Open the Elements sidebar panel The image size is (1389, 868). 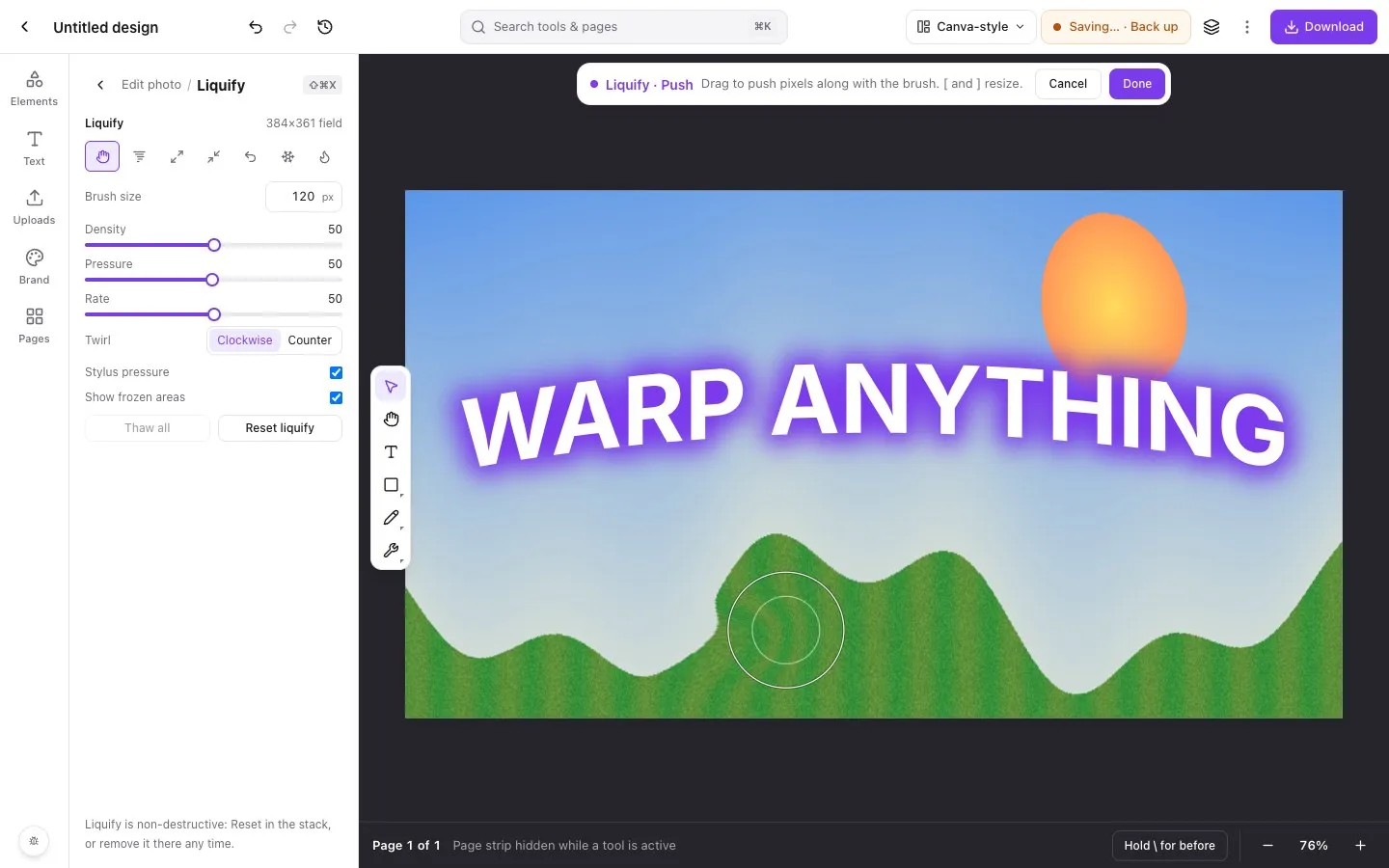[34, 88]
